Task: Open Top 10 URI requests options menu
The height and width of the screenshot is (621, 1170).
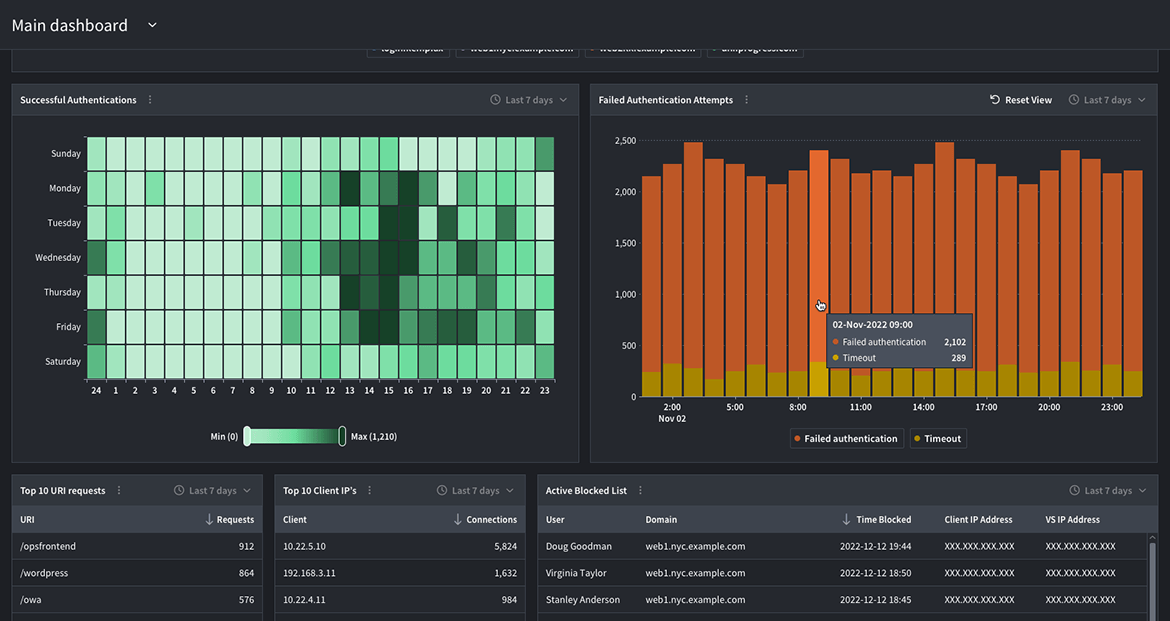Action: (119, 491)
